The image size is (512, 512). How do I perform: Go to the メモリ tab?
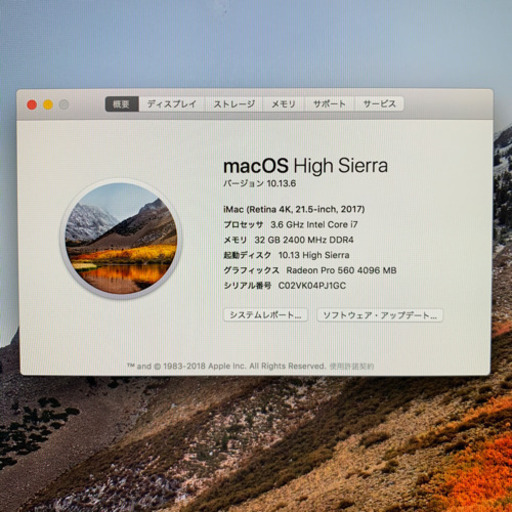coord(283,104)
